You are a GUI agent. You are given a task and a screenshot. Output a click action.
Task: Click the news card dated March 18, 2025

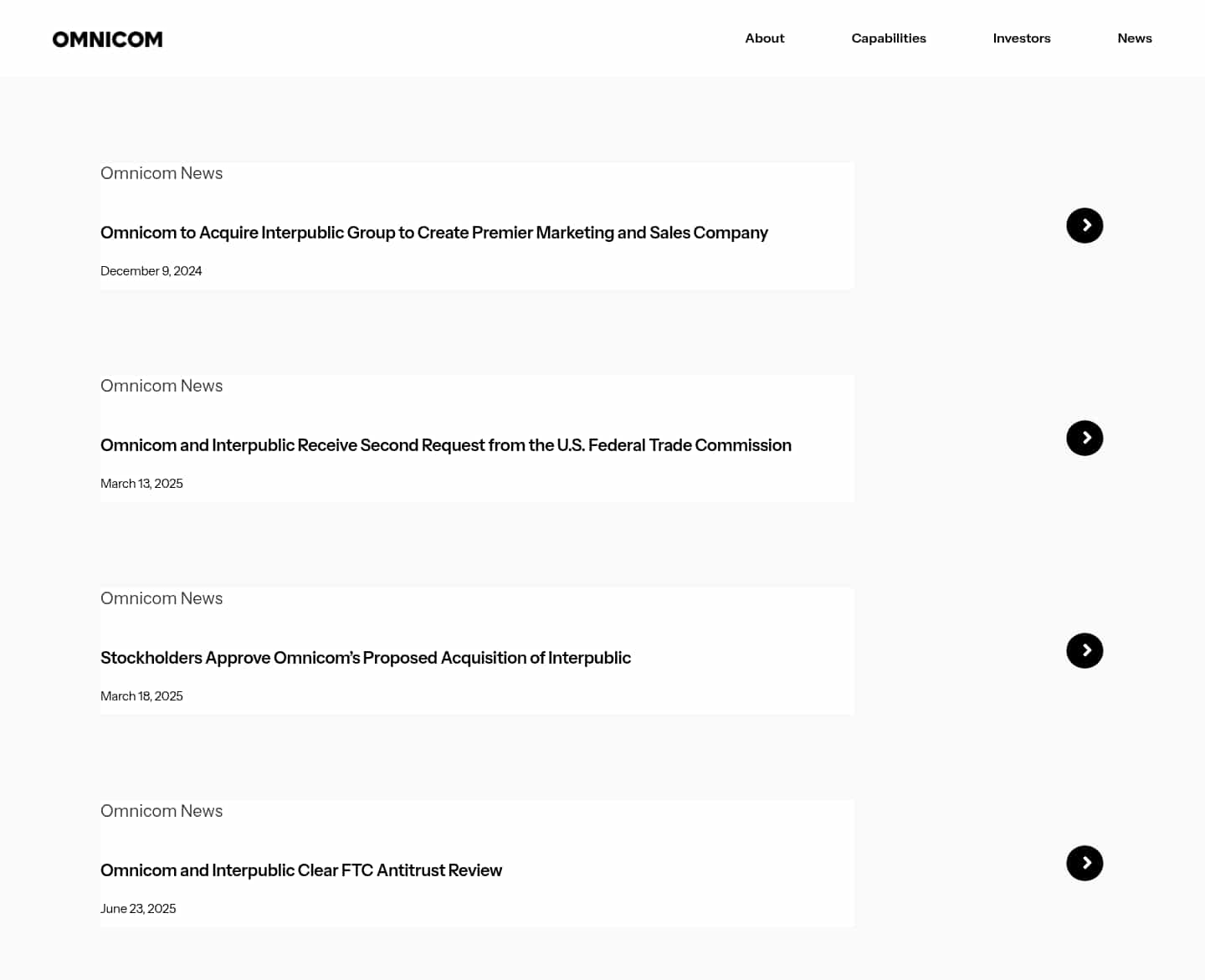pos(477,650)
